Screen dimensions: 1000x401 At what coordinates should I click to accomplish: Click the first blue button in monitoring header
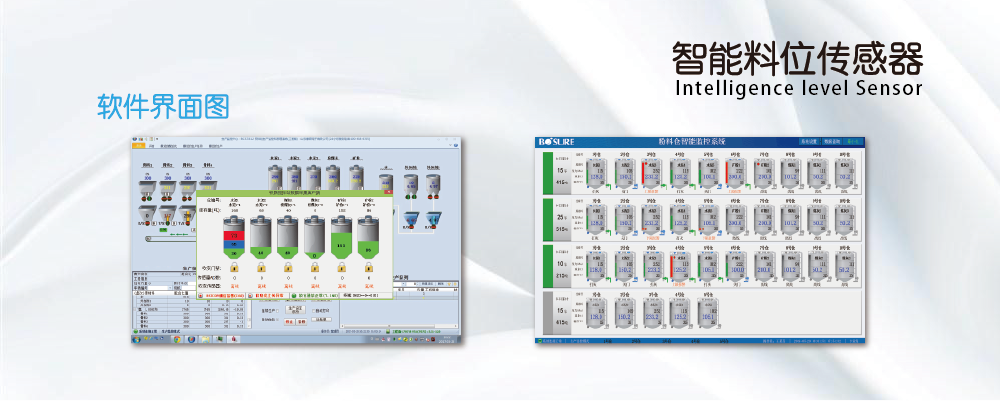809,142
